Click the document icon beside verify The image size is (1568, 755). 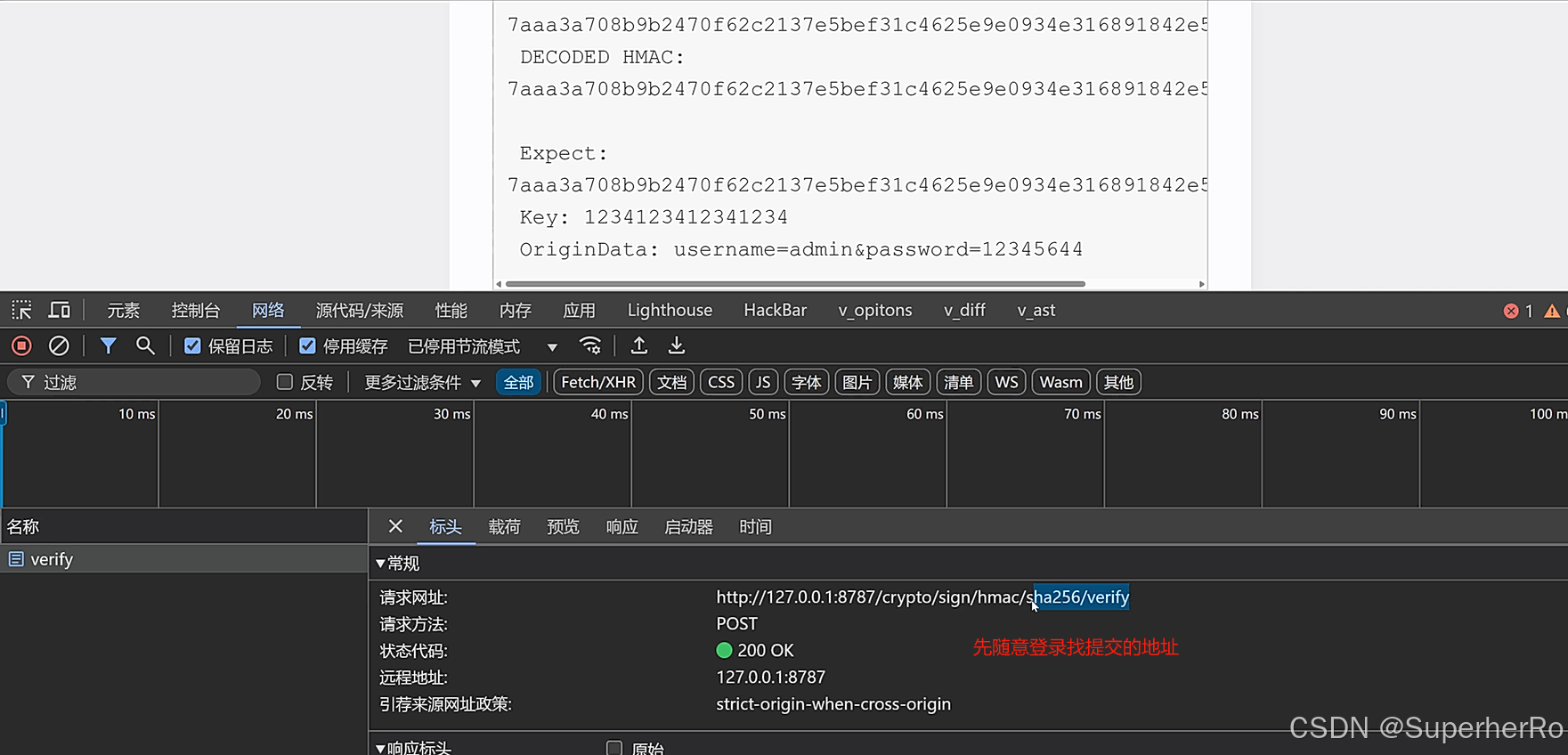click(16, 559)
